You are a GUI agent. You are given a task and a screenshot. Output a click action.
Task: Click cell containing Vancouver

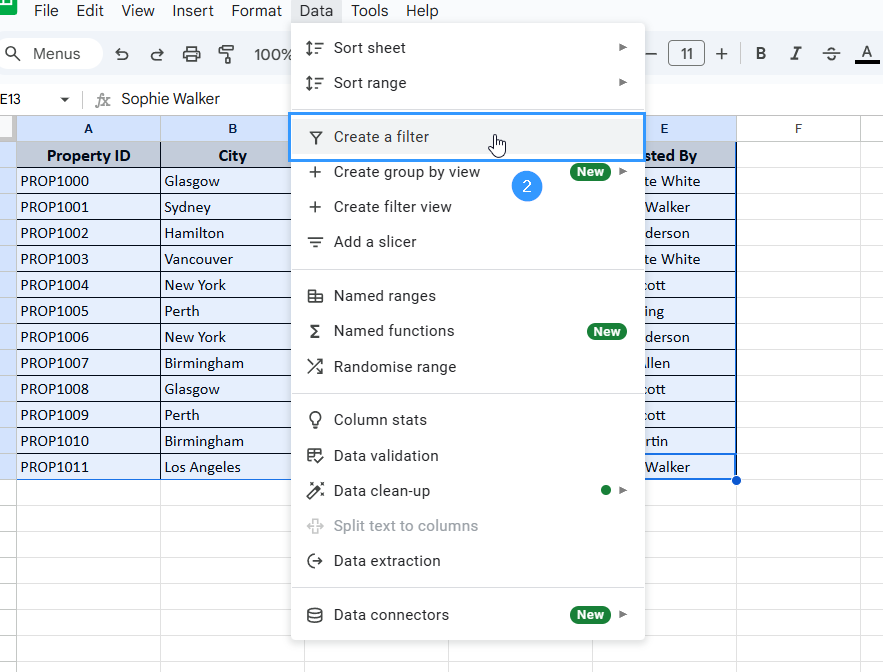226,259
